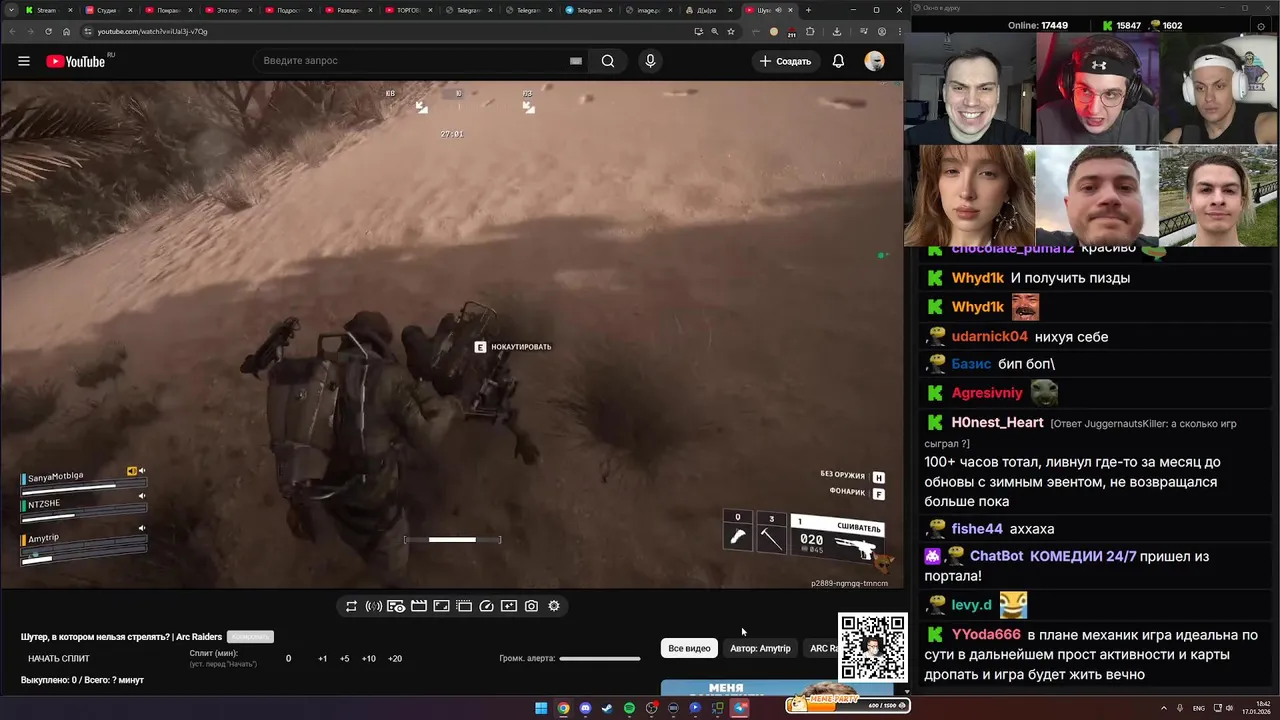This screenshot has height=720, width=1280.
Task: Open the browser downloads icon
Action: coord(837,31)
